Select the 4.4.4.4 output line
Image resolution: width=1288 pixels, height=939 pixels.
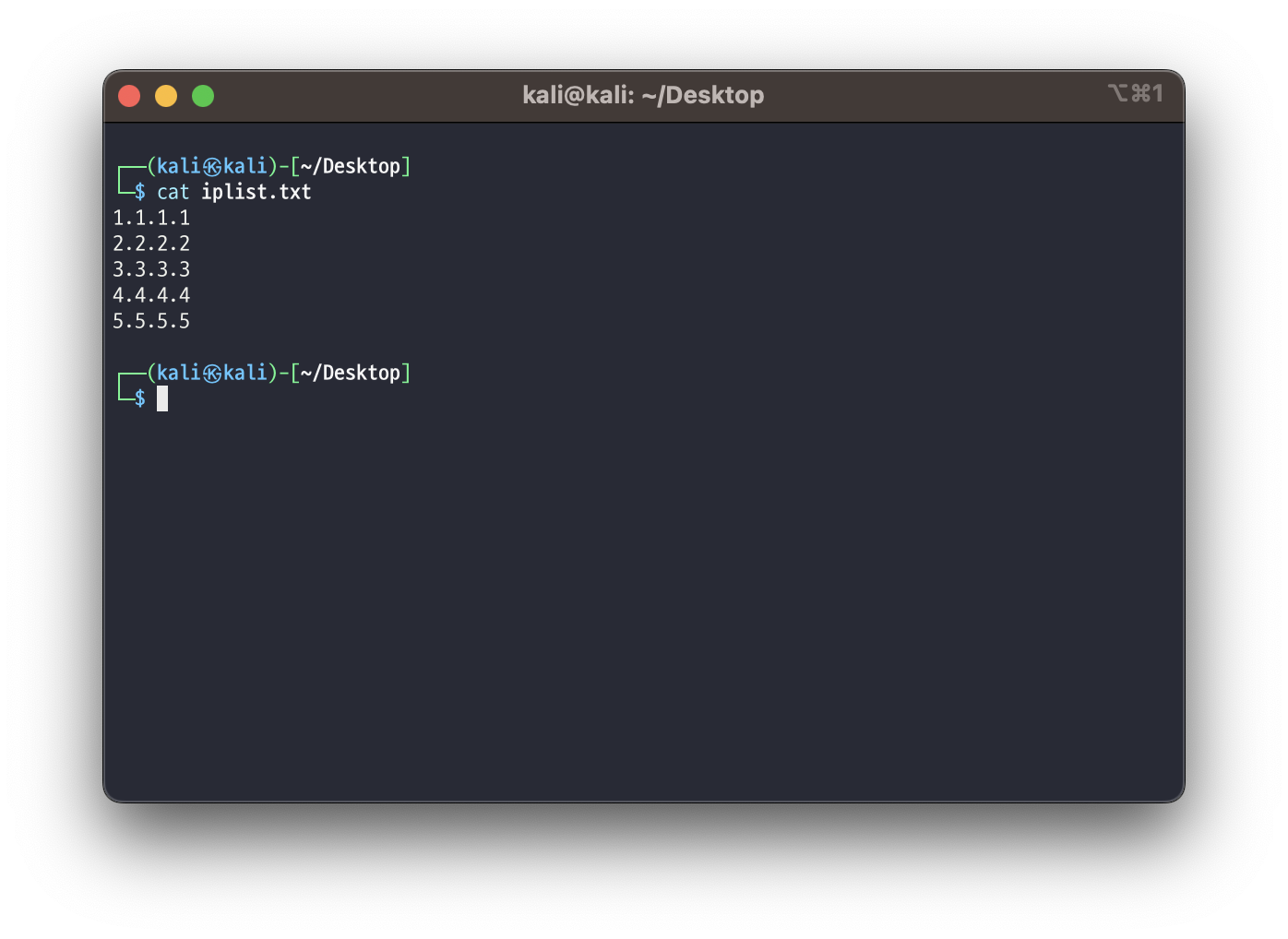point(151,295)
